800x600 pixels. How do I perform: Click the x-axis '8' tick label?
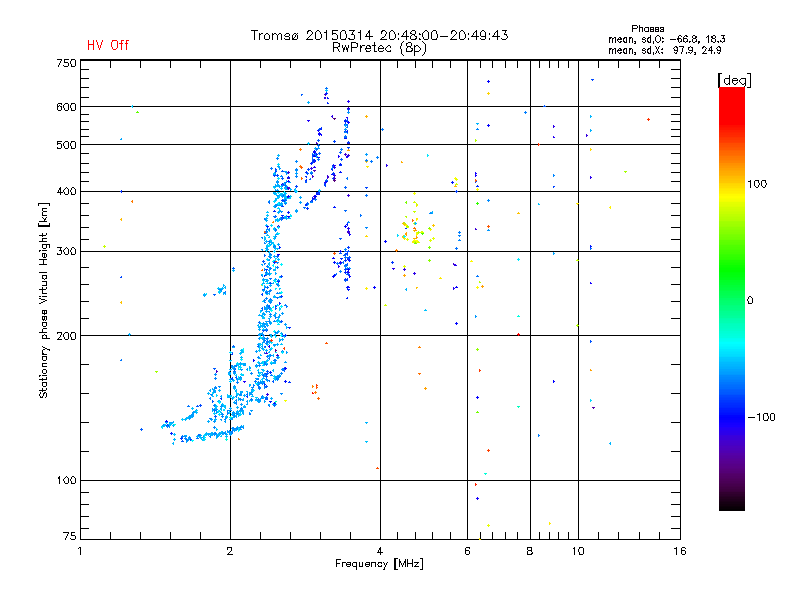coord(530,551)
